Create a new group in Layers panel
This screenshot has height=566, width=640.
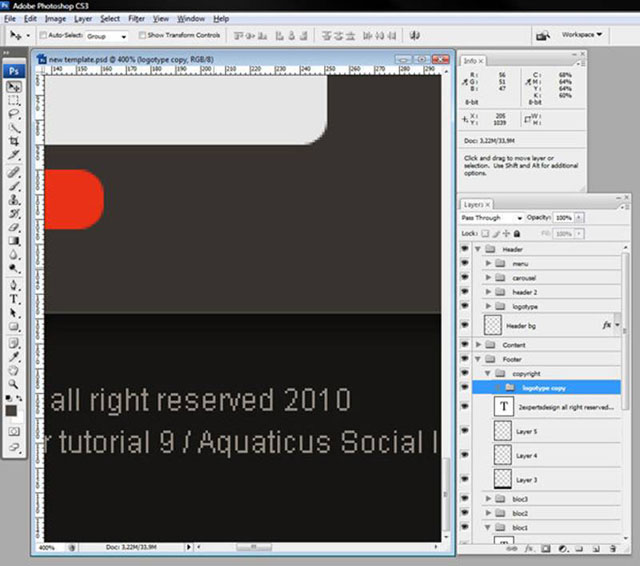pos(579,549)
